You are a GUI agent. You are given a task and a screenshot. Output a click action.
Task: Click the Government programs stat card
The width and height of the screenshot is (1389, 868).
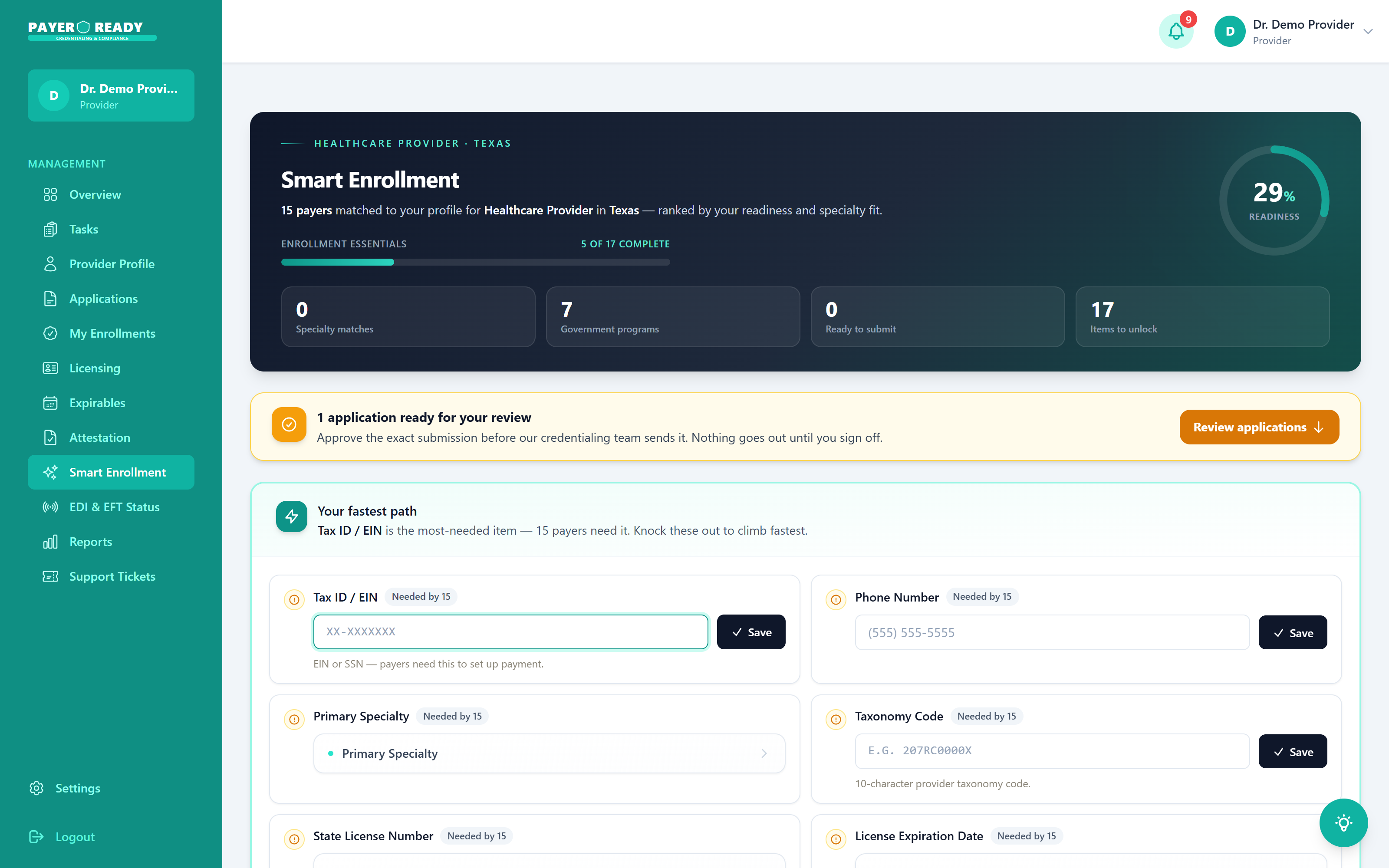673,317
